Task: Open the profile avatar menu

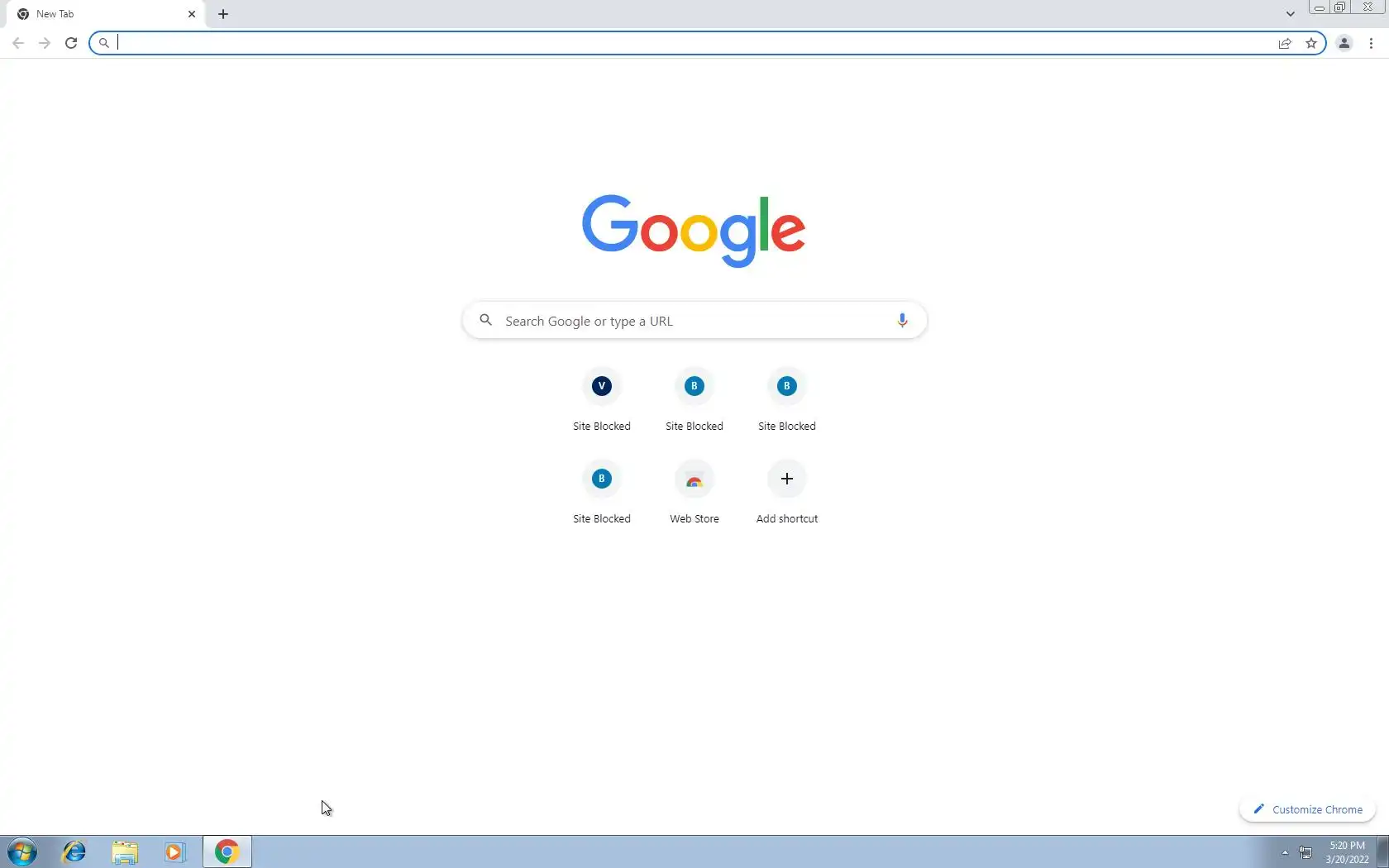Action: (x=1344, y=43)
